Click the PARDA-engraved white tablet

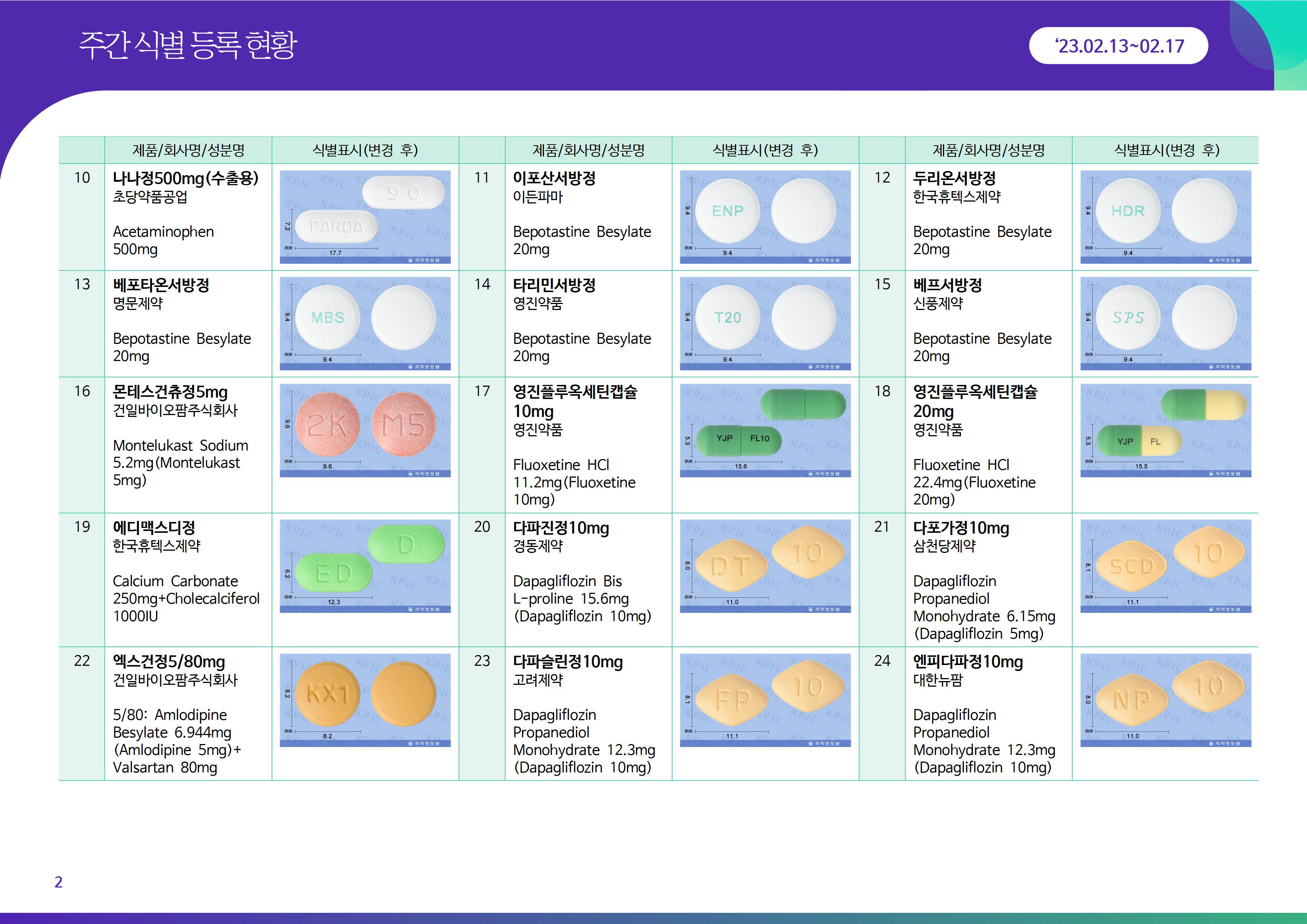pos(336,227)
